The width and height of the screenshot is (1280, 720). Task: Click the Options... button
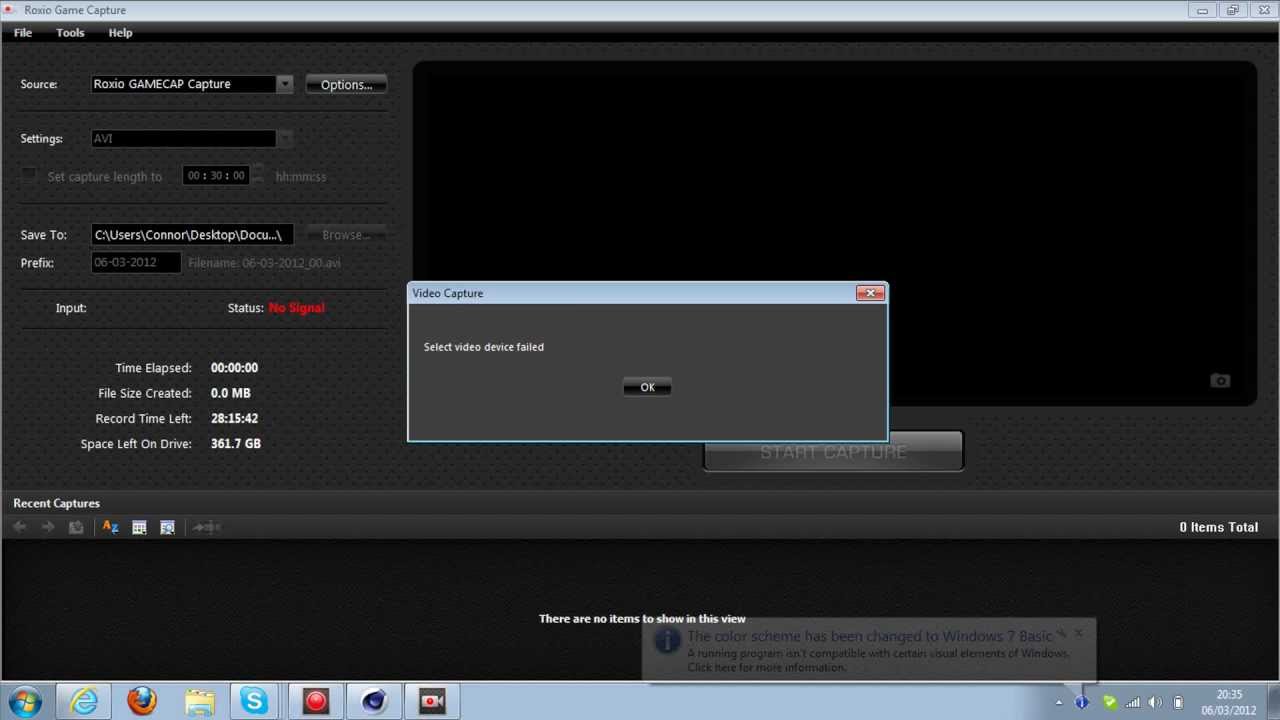click(x=346, y=84)
